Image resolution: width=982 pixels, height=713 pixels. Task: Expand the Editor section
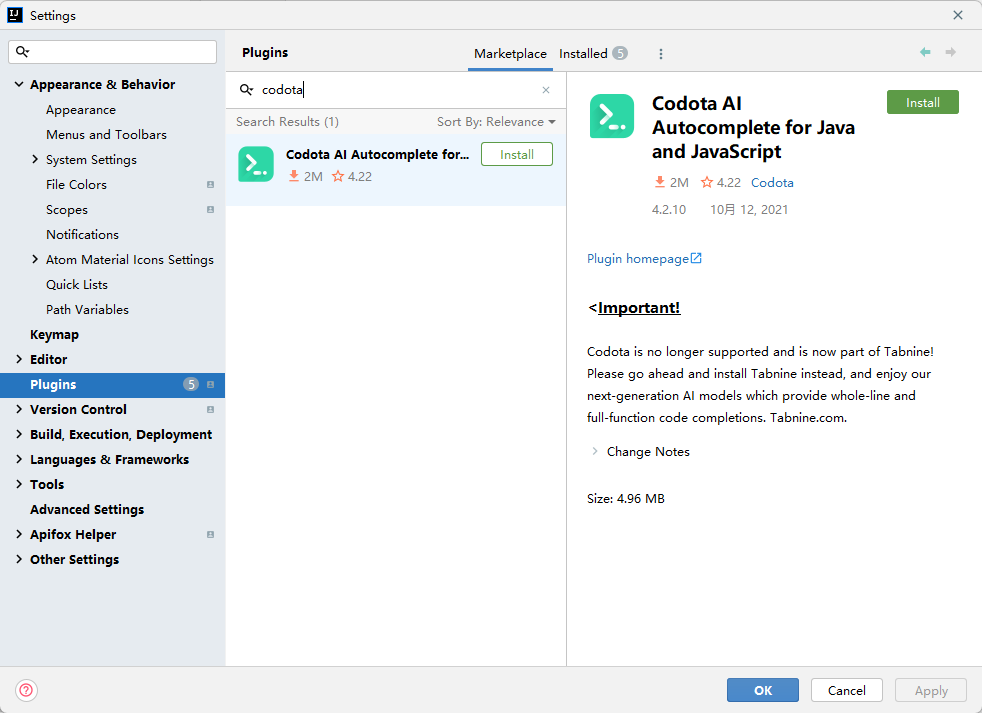click(19, 360)
